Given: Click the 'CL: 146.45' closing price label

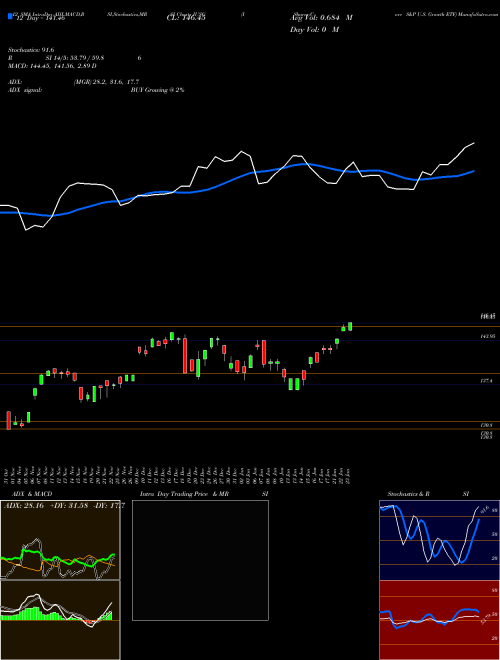Looking at the screenshot, I should pyautogui.click(x=186, y=18).
